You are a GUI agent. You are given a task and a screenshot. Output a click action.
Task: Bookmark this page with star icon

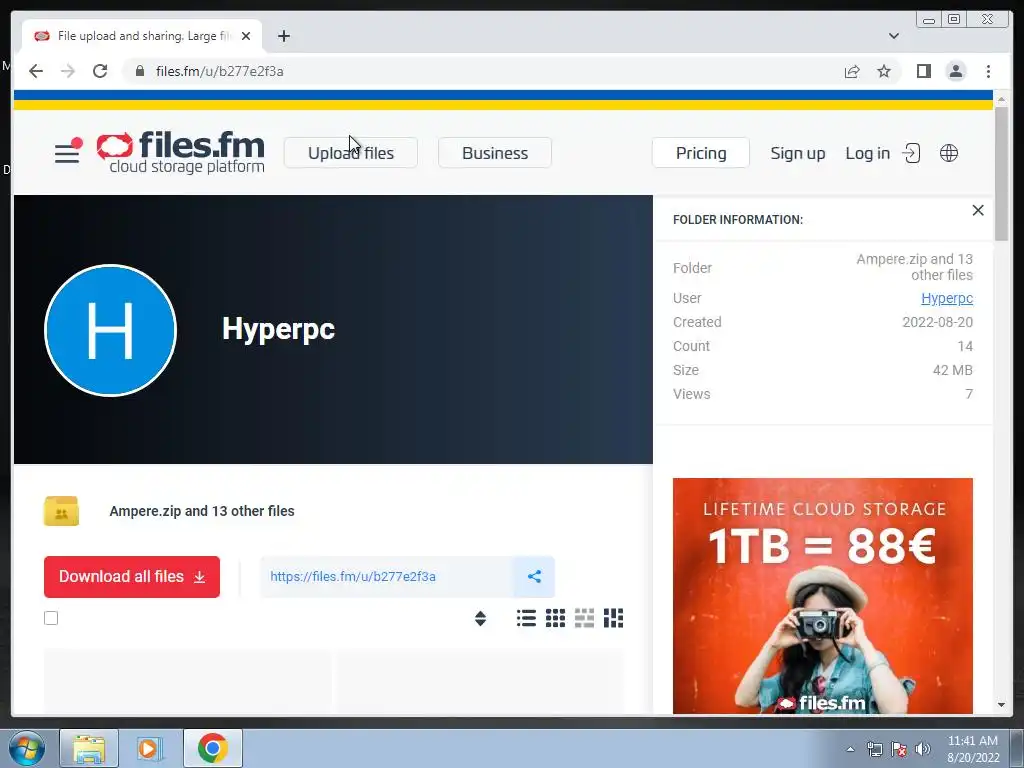(884, 71)
